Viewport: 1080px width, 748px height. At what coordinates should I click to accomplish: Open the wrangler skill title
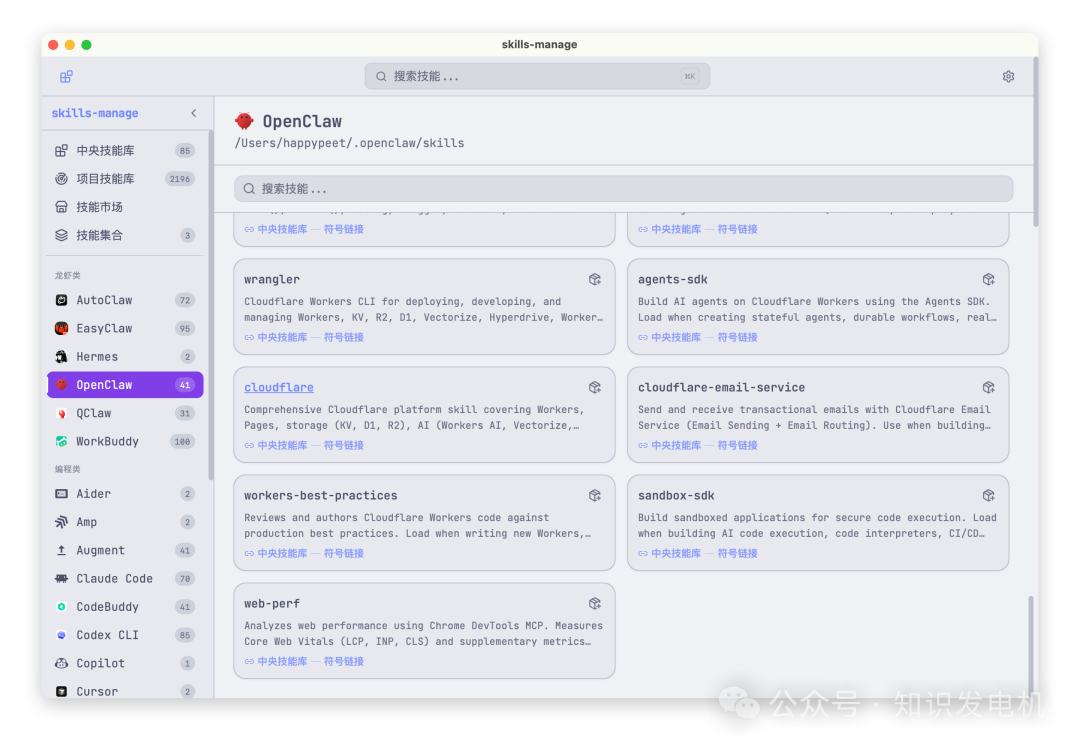[x=271, y=280]
